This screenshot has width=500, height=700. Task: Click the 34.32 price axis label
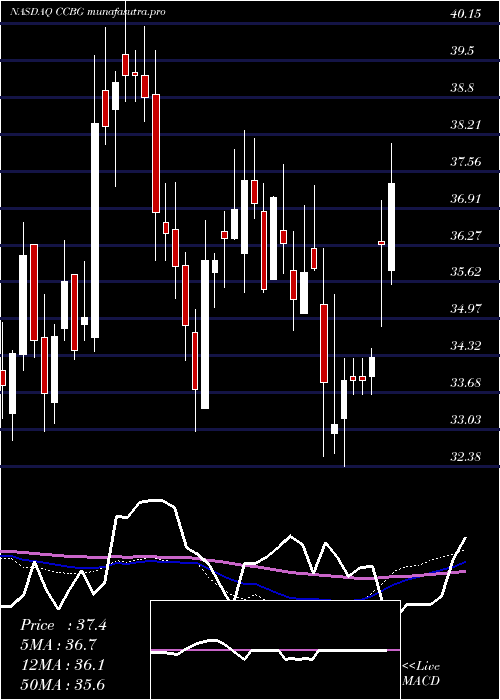point(465,346)
